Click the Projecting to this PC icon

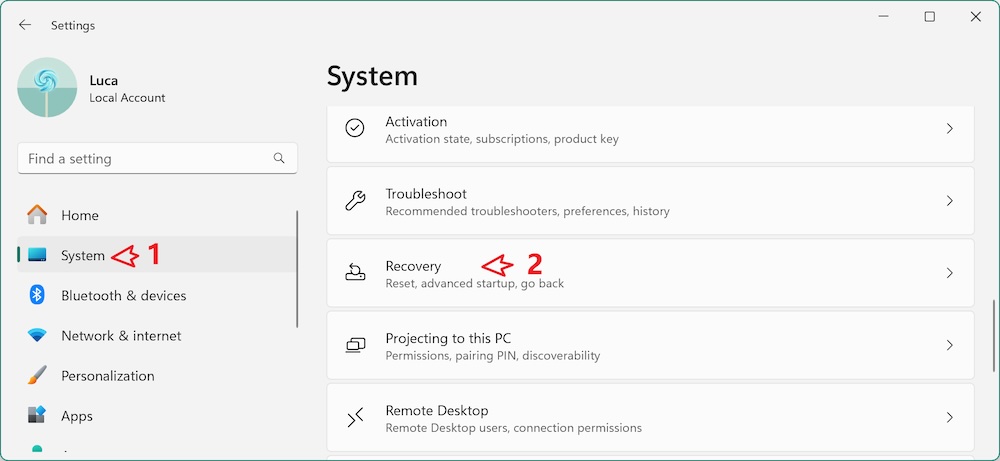[355, 345]
